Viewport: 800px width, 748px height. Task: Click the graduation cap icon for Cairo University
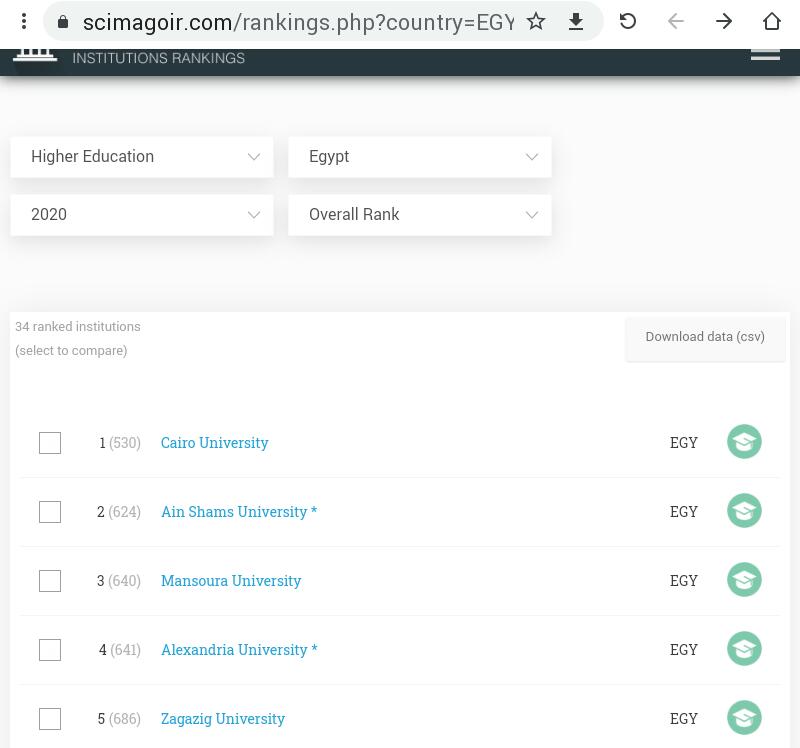click(x=744, y=442)
